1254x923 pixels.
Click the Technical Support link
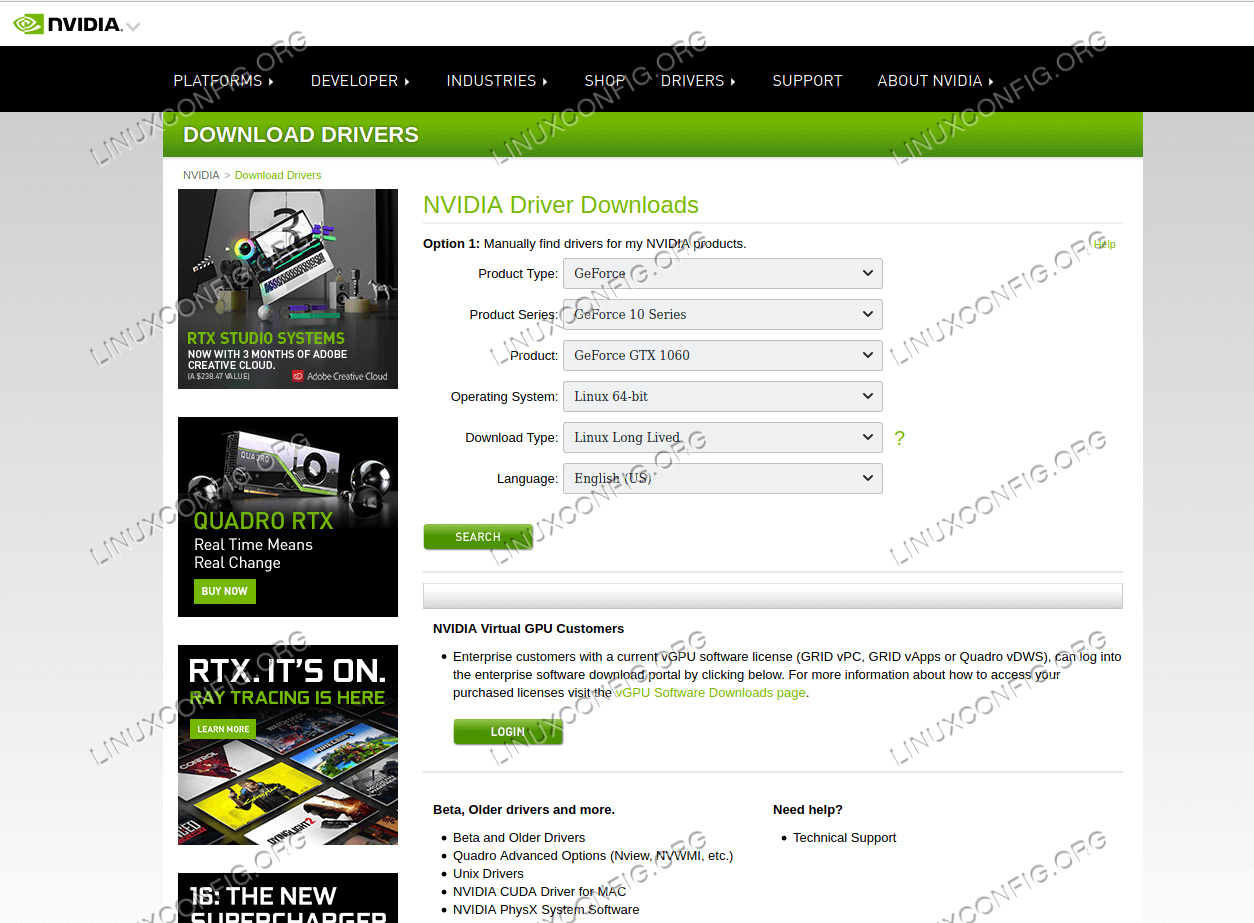pyautogui.click(x=844, y=838)
